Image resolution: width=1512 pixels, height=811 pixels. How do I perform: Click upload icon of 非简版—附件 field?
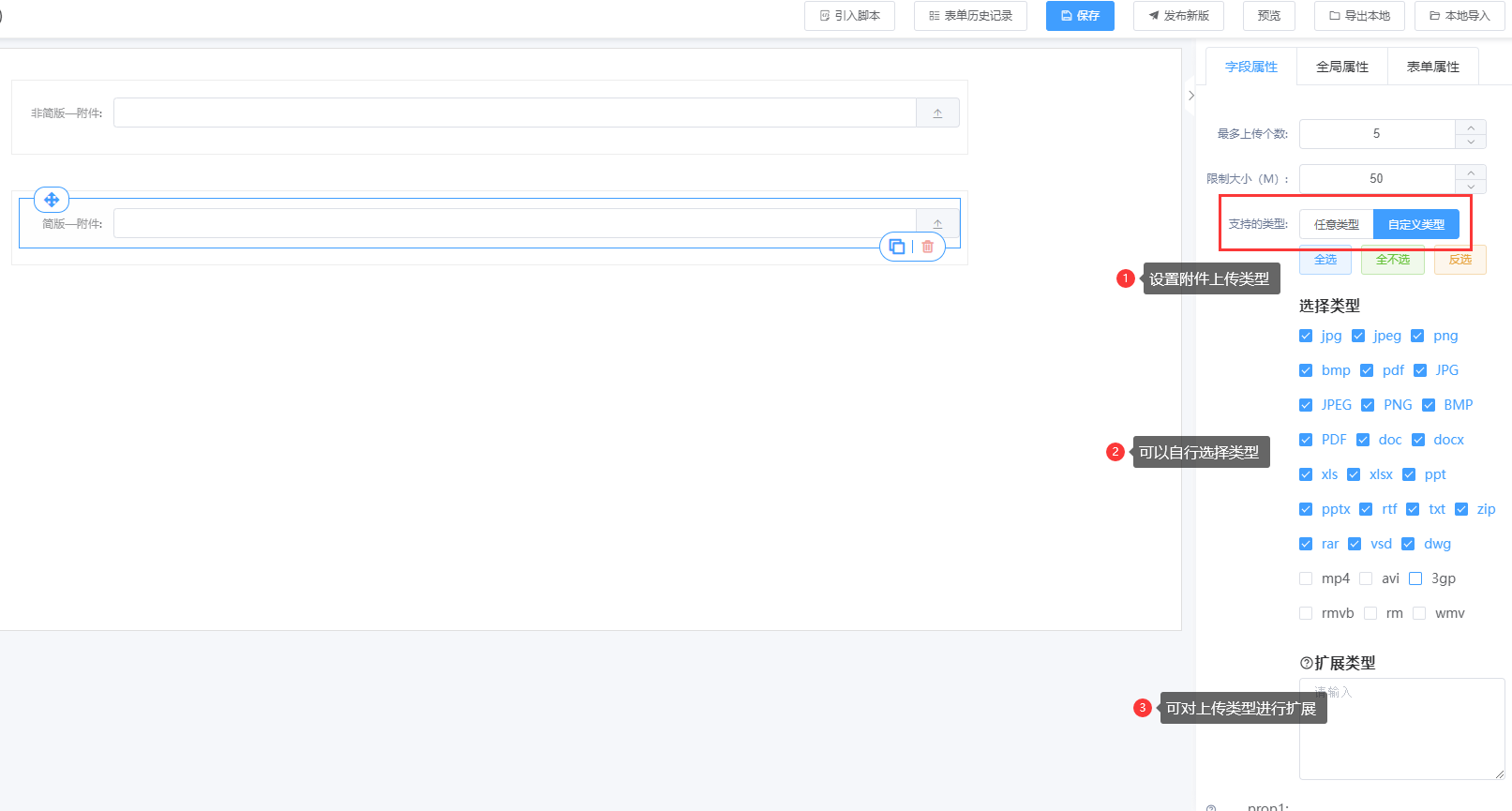(937, 113)
